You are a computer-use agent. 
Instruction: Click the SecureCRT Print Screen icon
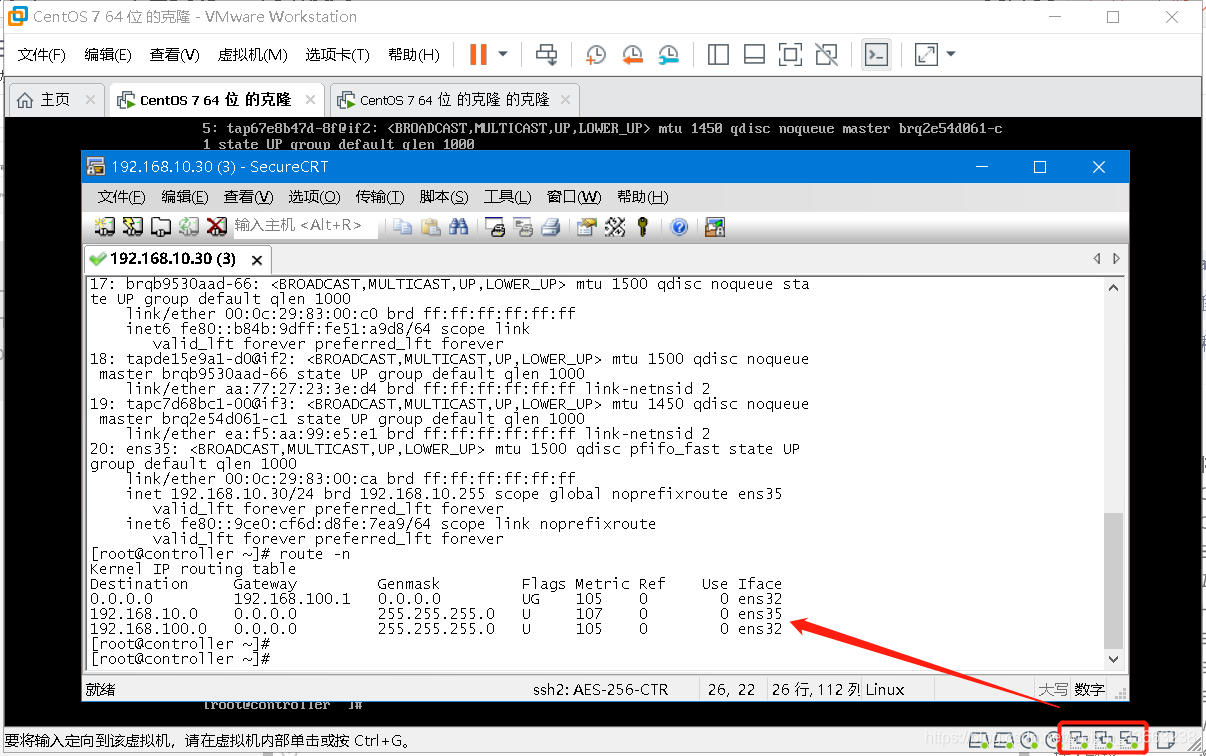(x=495, y=227)
